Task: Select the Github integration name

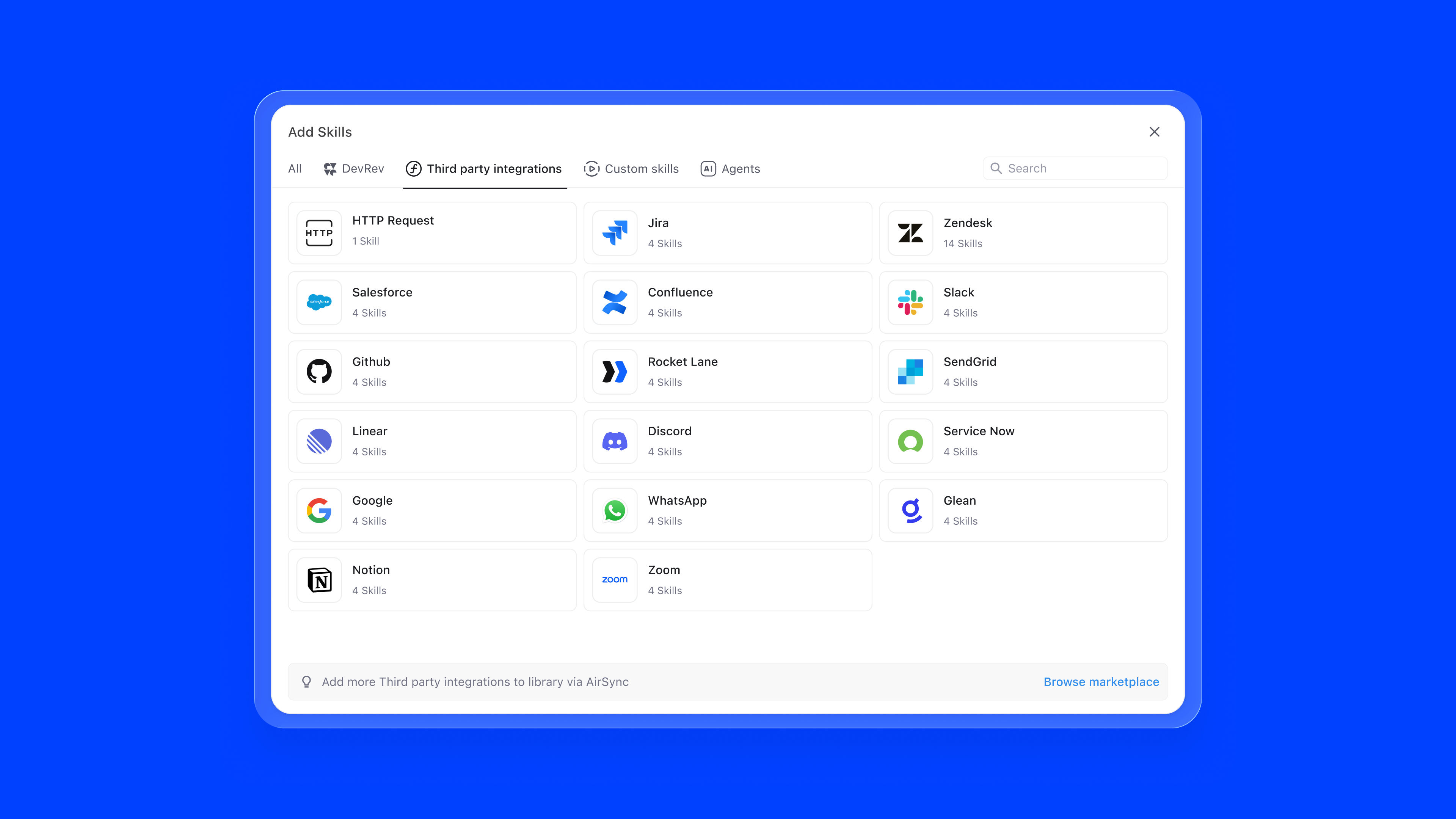Action: 371,362
